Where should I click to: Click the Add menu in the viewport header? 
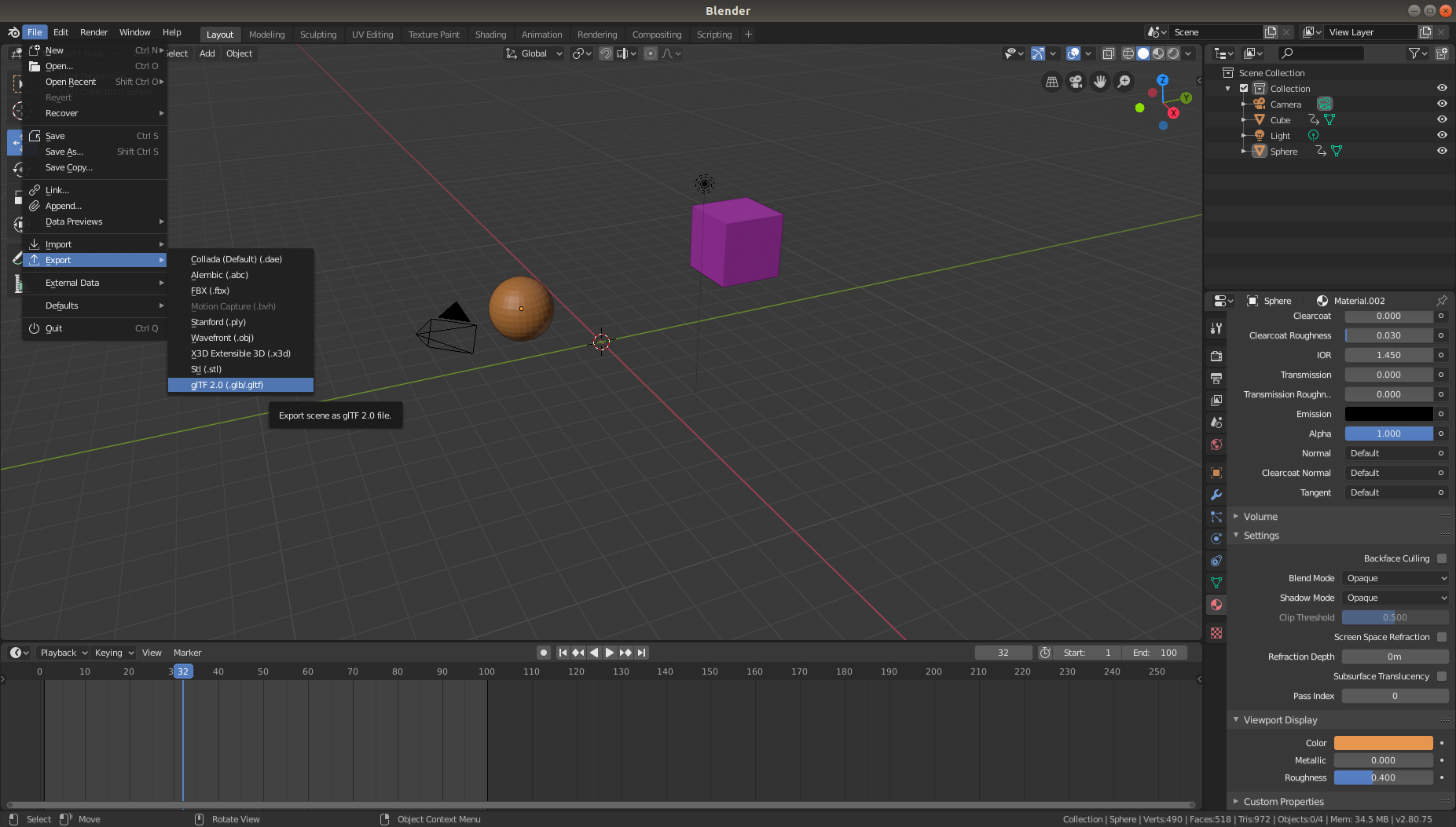coord(207,53)
